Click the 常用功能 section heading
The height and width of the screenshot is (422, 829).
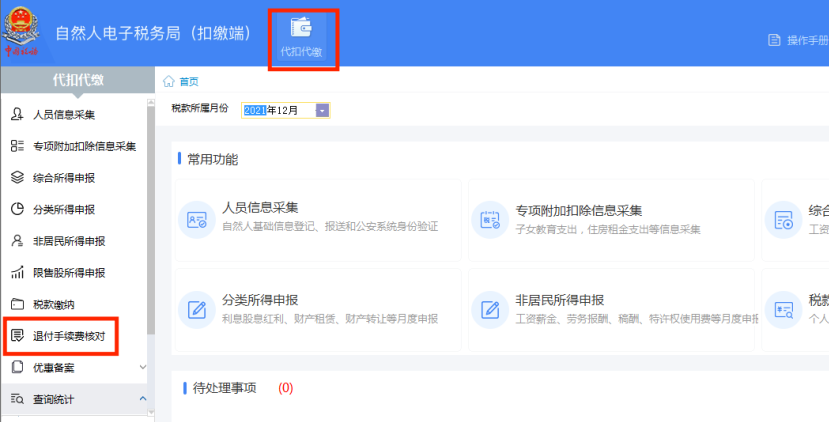point(213,159)
